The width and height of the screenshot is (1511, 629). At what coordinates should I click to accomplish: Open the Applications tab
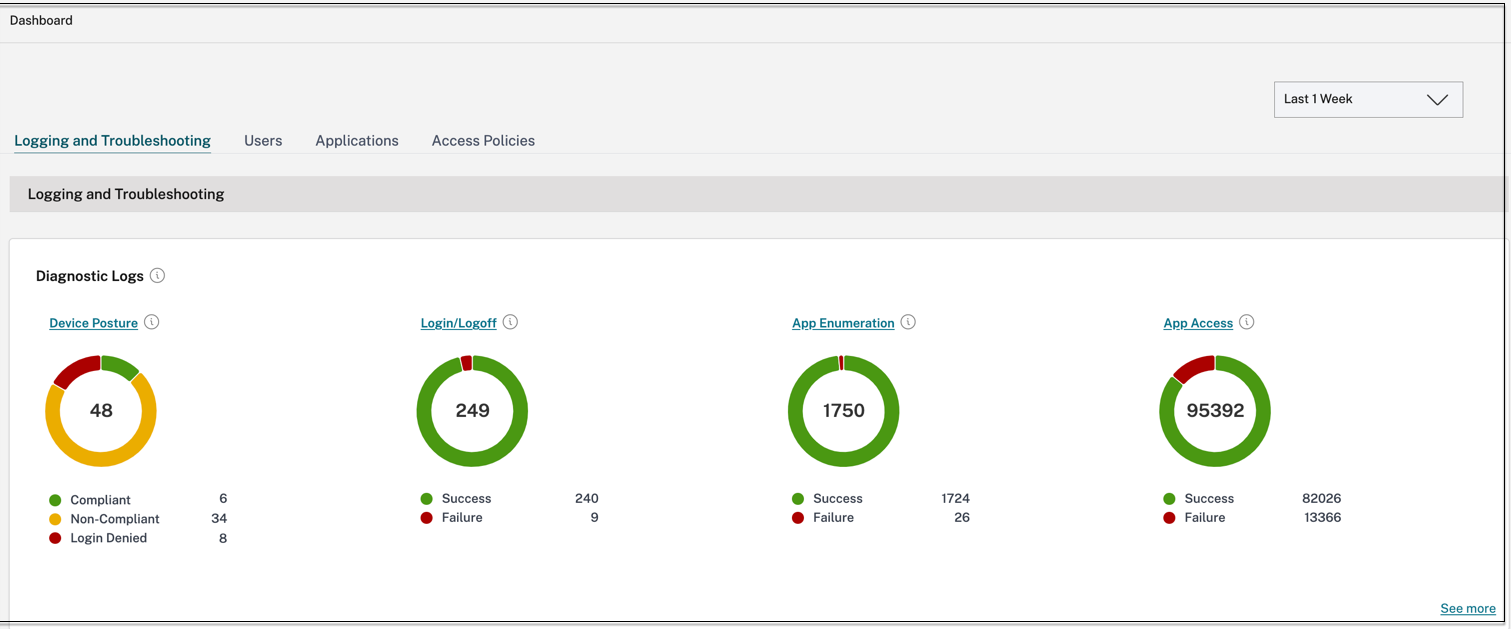pos(357,141)
